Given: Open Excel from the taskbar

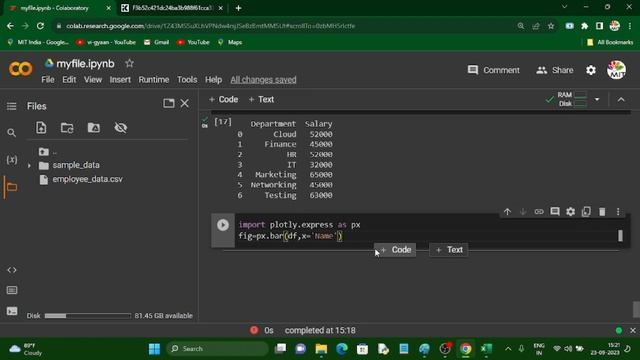Looking at the screenshot, I should 486,349.
